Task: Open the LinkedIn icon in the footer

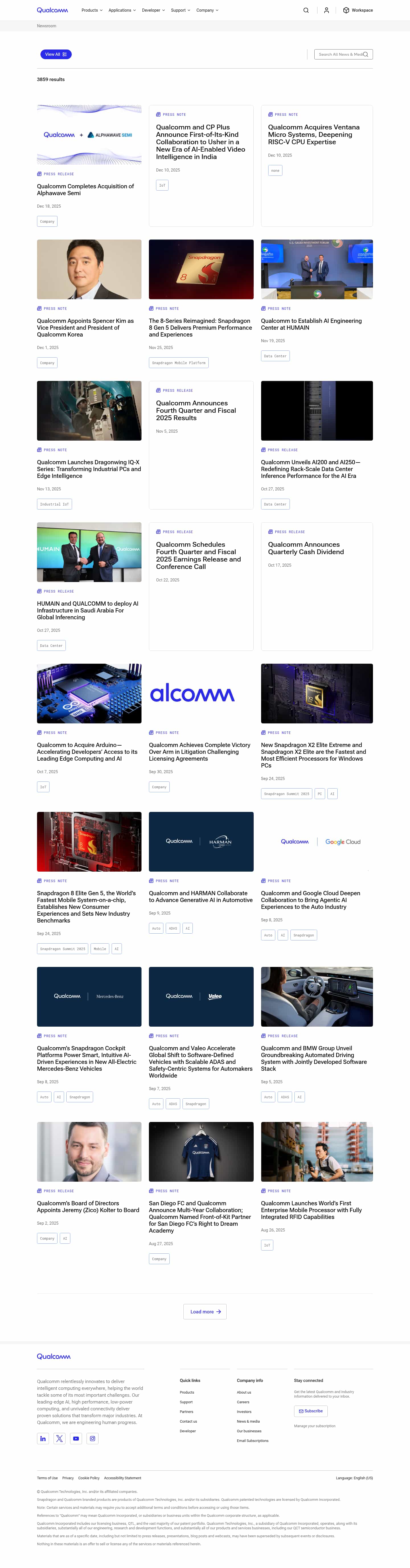Action: tap(43, 1439)
